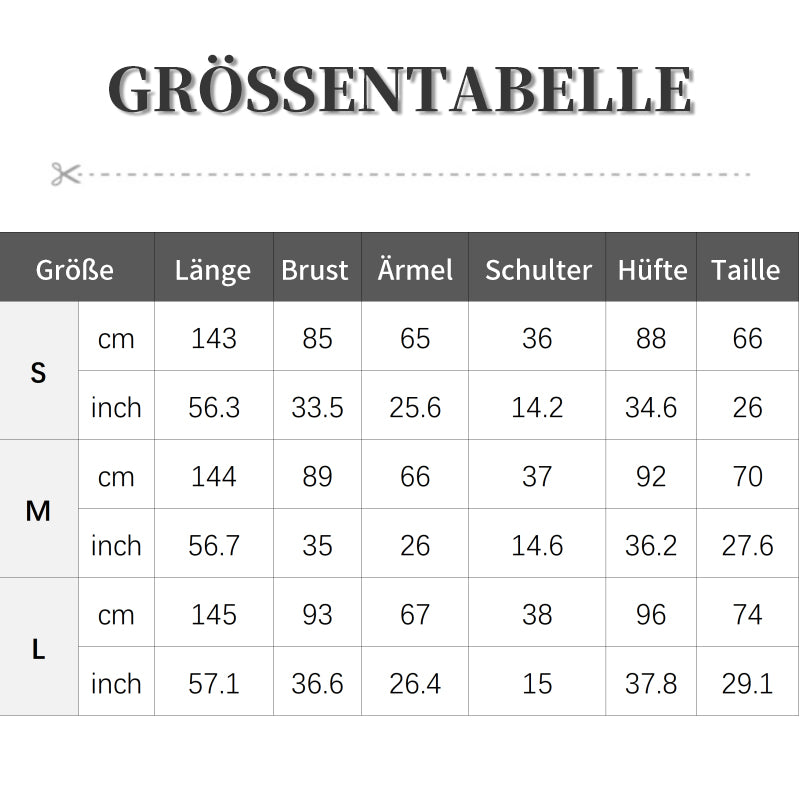Image resolution: width=800 pixels, height=800 pixels.
Task: Click the dashed cut line
Action: click(420, 174)
